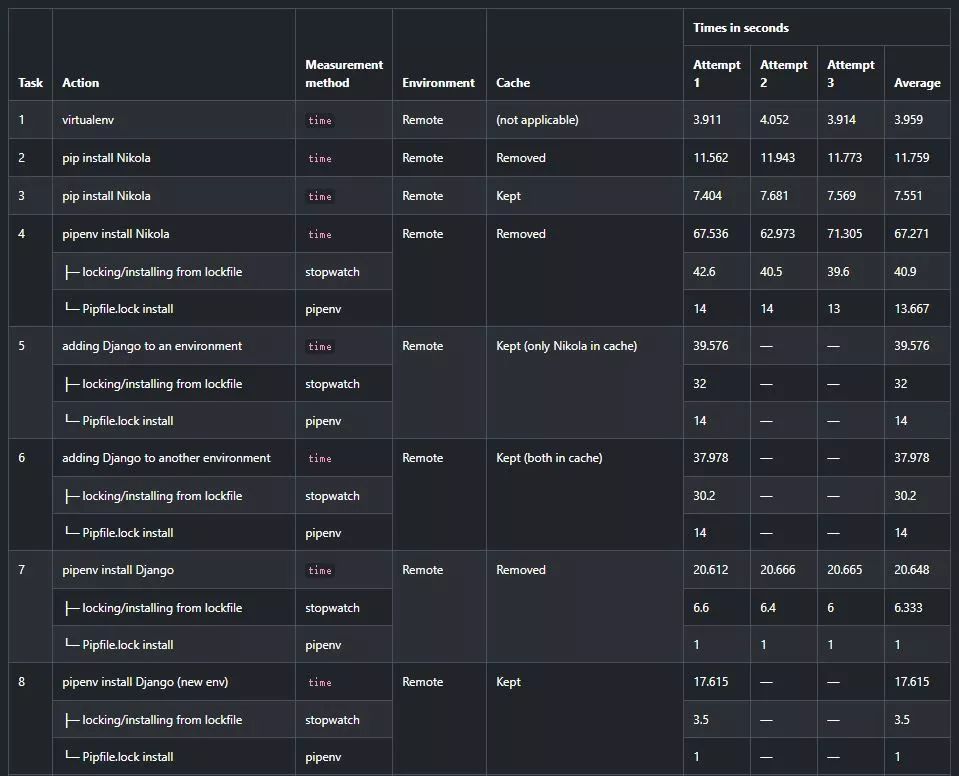Select the "Action" column header

81,83
